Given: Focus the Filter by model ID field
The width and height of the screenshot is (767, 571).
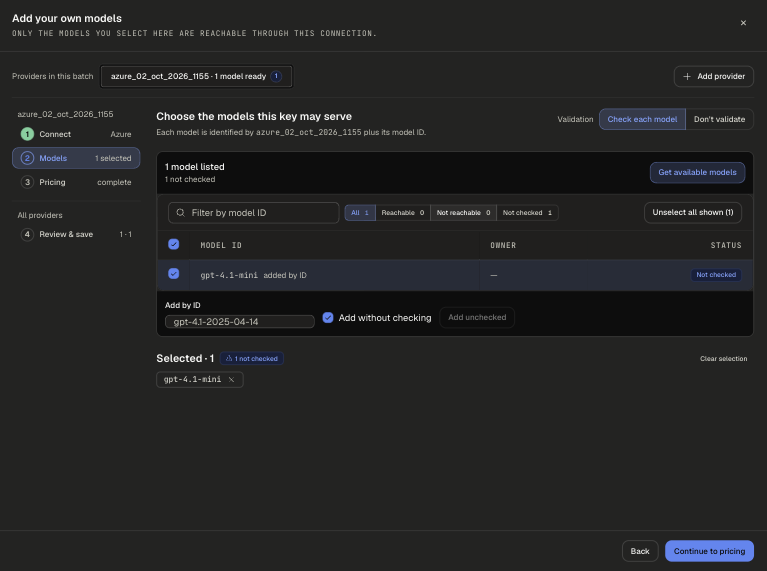Looking at the screenshot, I should 253,213.
